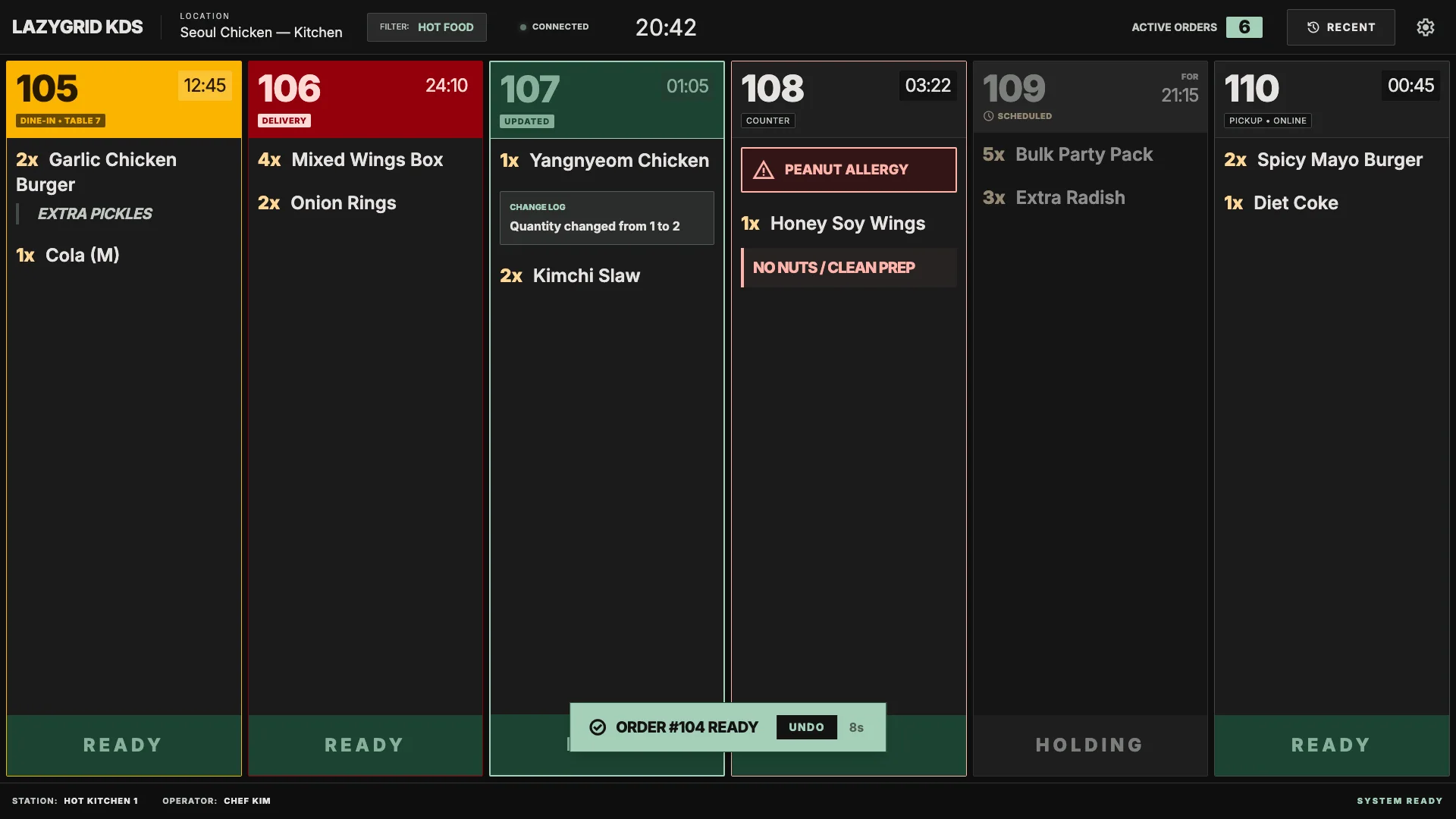The image size is (1456, 819).
Task: Click the 12:45 timer on order 105
Action: (x=205, y=86)
